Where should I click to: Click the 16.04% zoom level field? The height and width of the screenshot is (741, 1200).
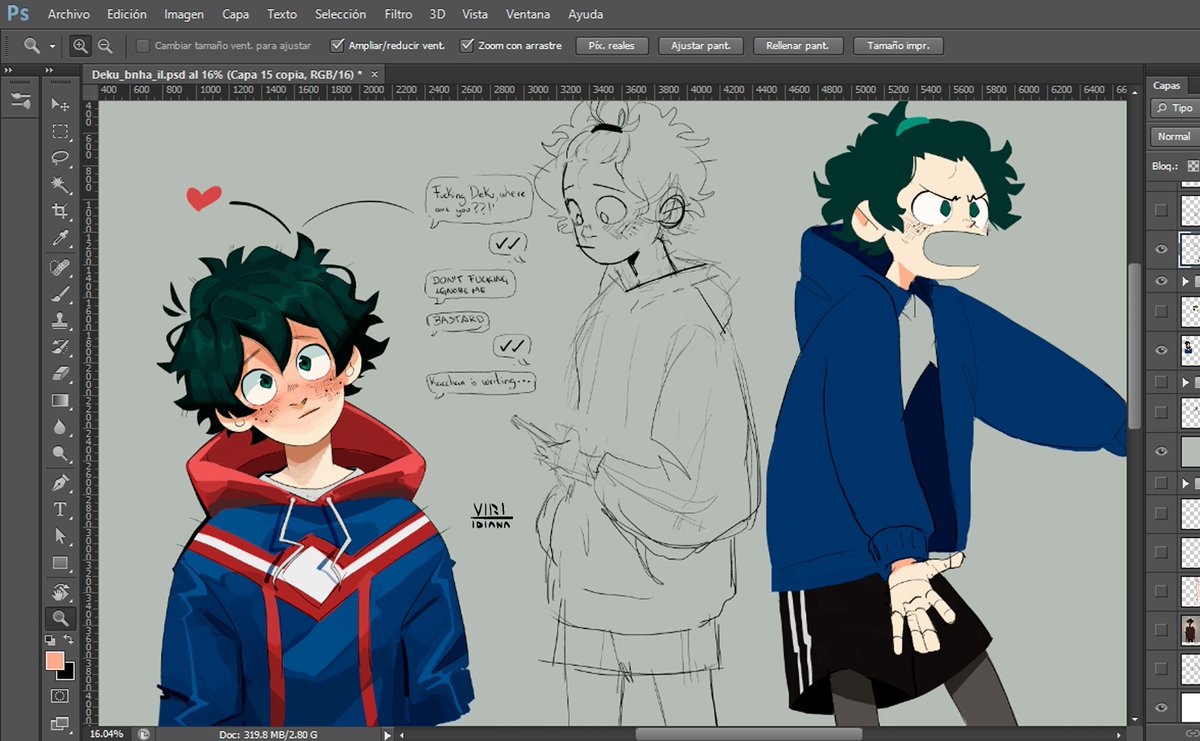pos(106,734)
